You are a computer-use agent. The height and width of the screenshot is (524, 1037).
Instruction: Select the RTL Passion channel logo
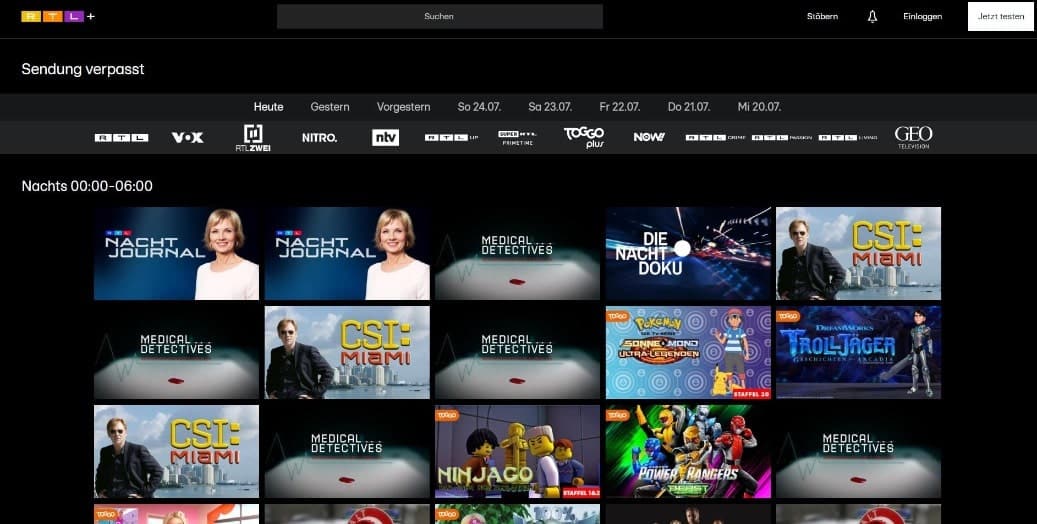782,138
